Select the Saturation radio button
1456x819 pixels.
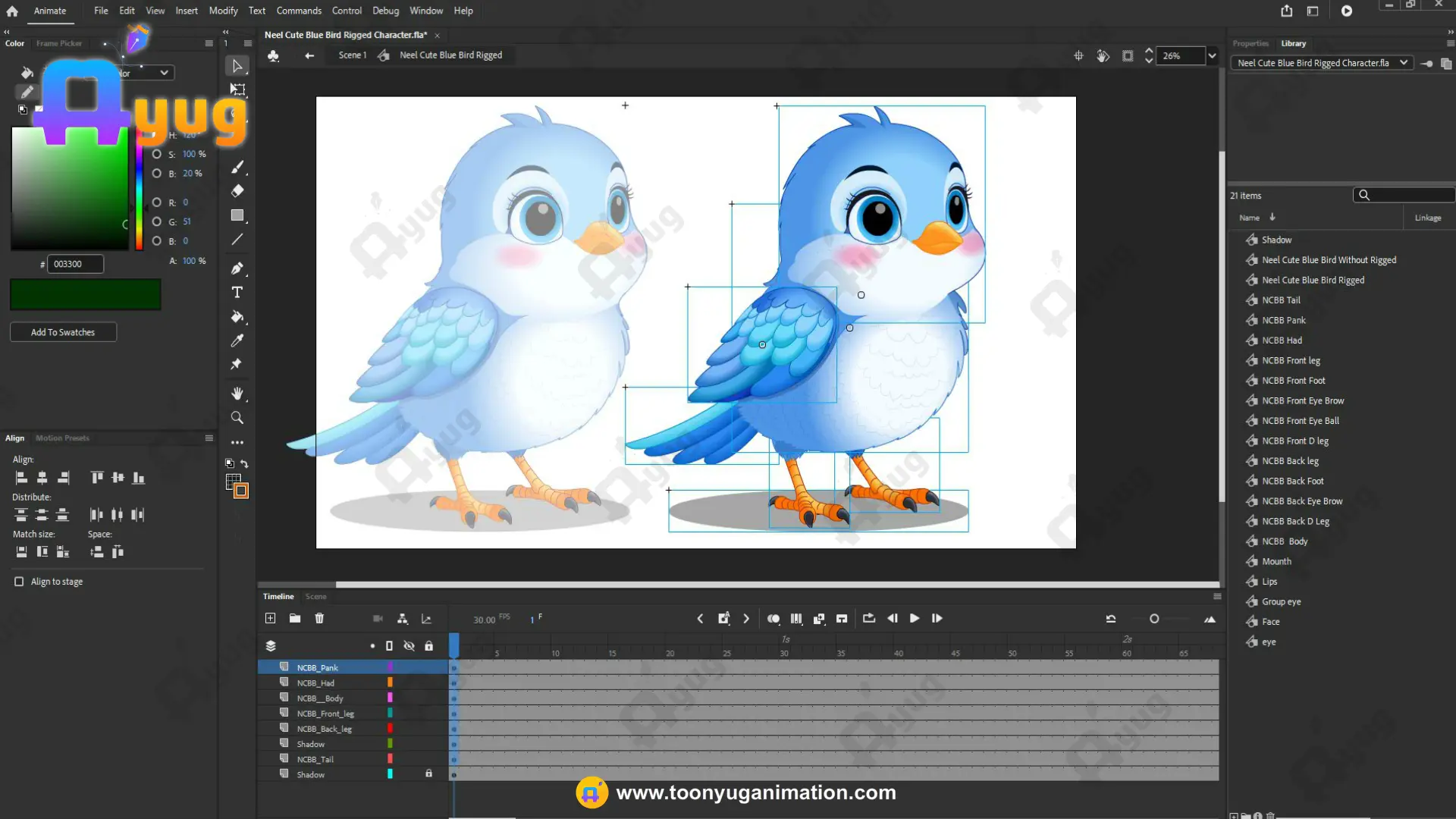tap(157, 154)
